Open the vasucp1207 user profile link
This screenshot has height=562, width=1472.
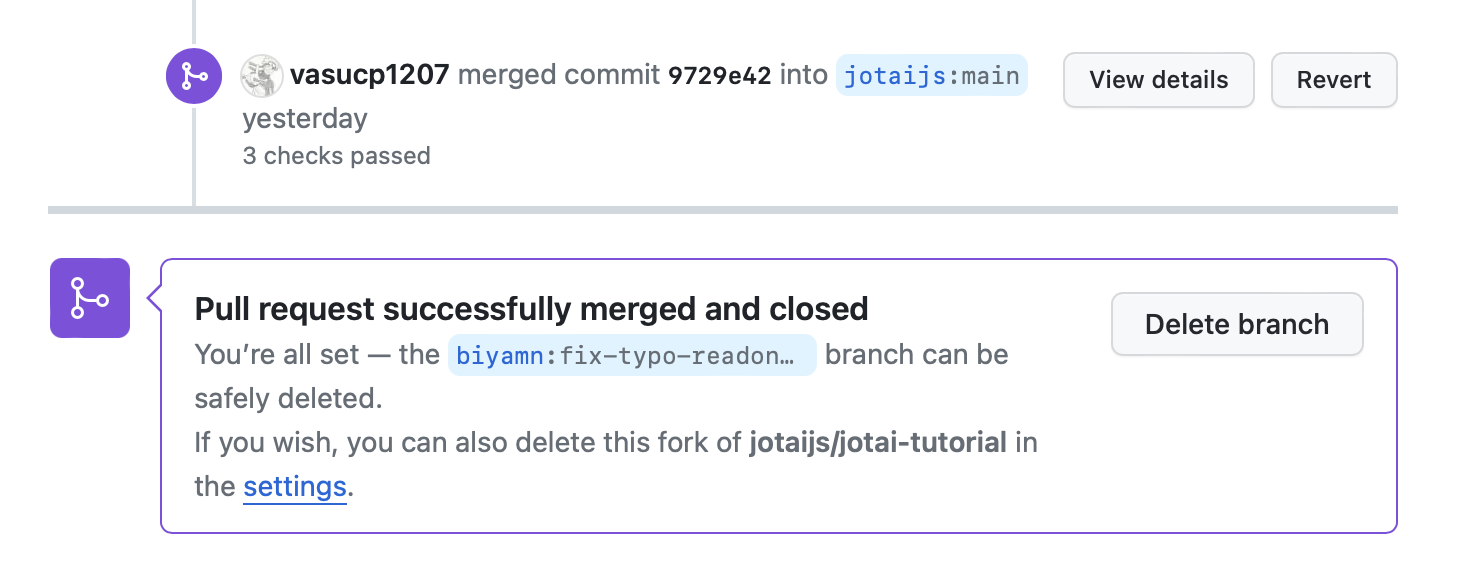tap(369, 75)
